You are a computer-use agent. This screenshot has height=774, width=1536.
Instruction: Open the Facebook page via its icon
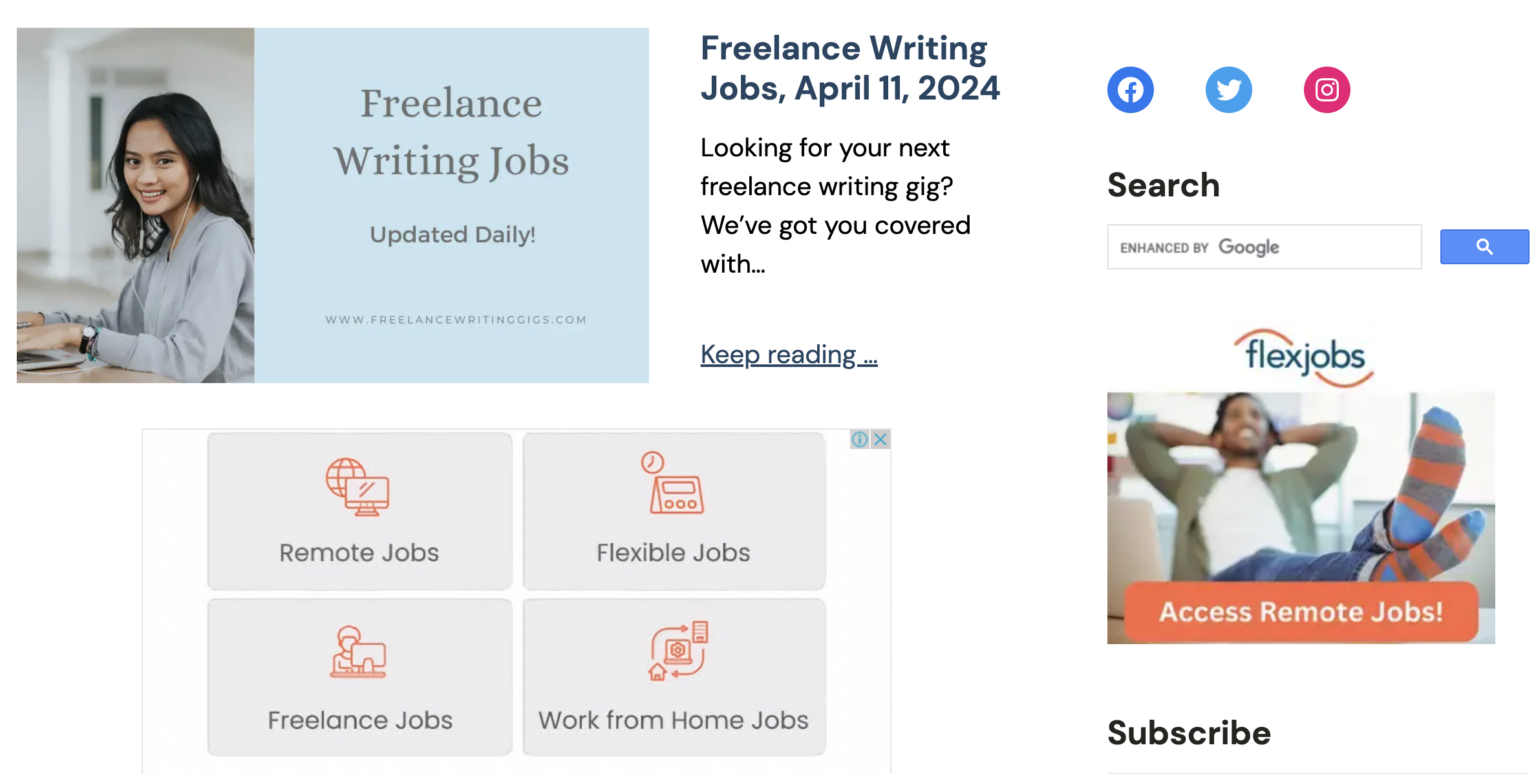click(x=1130, y=89)
